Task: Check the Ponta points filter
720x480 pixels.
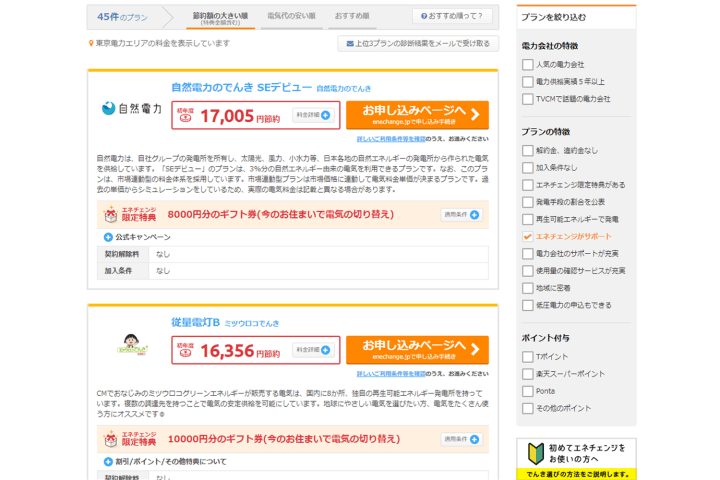Action: click(528, 391)
